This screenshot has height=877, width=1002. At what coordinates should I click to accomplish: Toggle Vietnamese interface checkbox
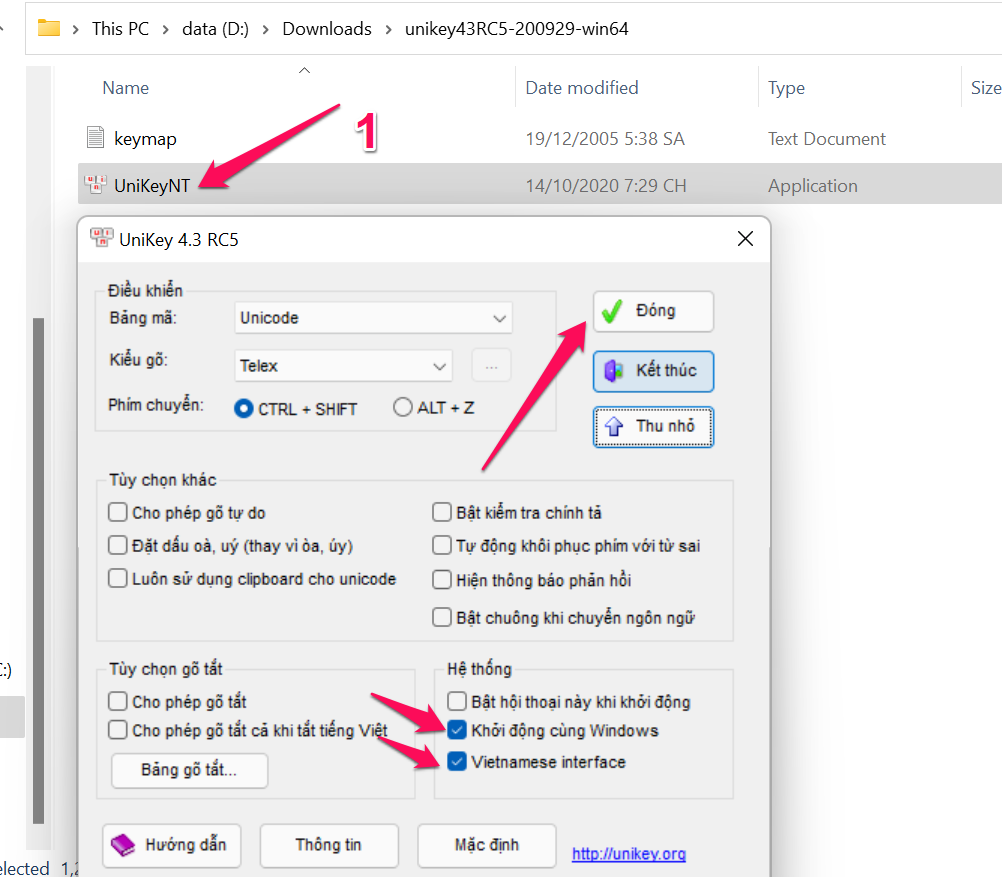tap(457, 762)
